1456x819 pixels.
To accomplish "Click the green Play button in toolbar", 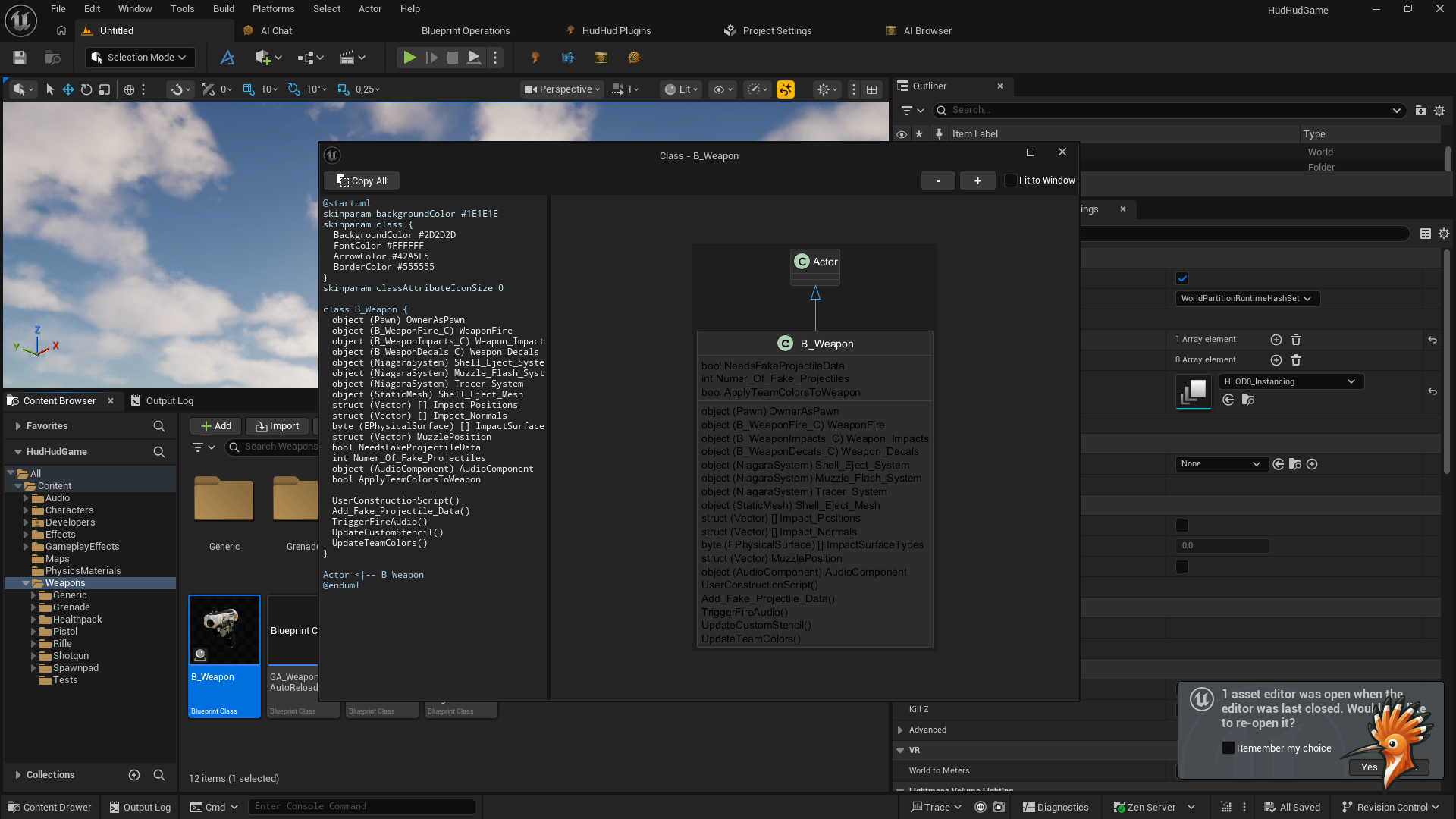I will (x=409, y=58).
